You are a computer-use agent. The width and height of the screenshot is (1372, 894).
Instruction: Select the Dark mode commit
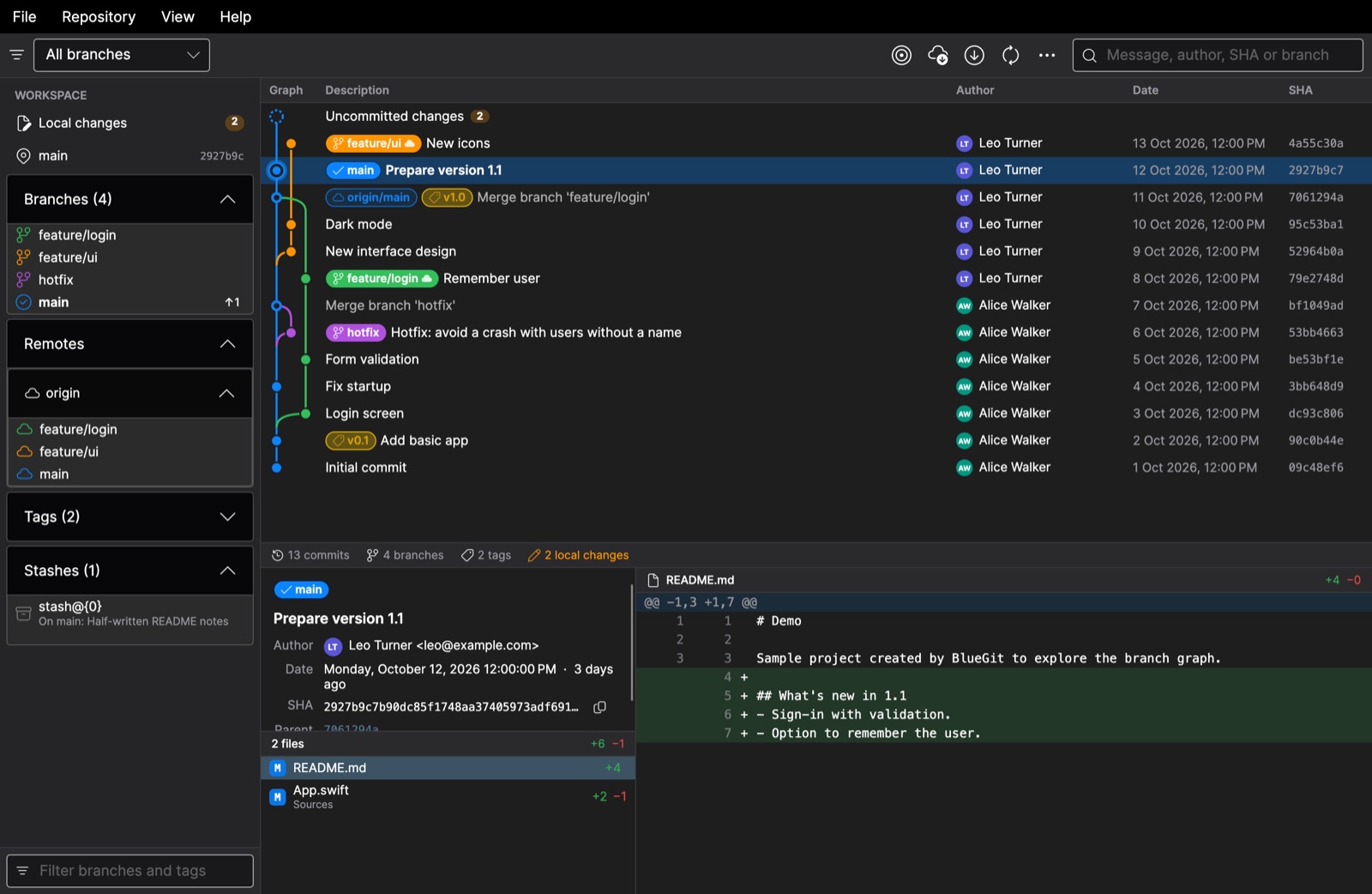[x=816, y=224]
